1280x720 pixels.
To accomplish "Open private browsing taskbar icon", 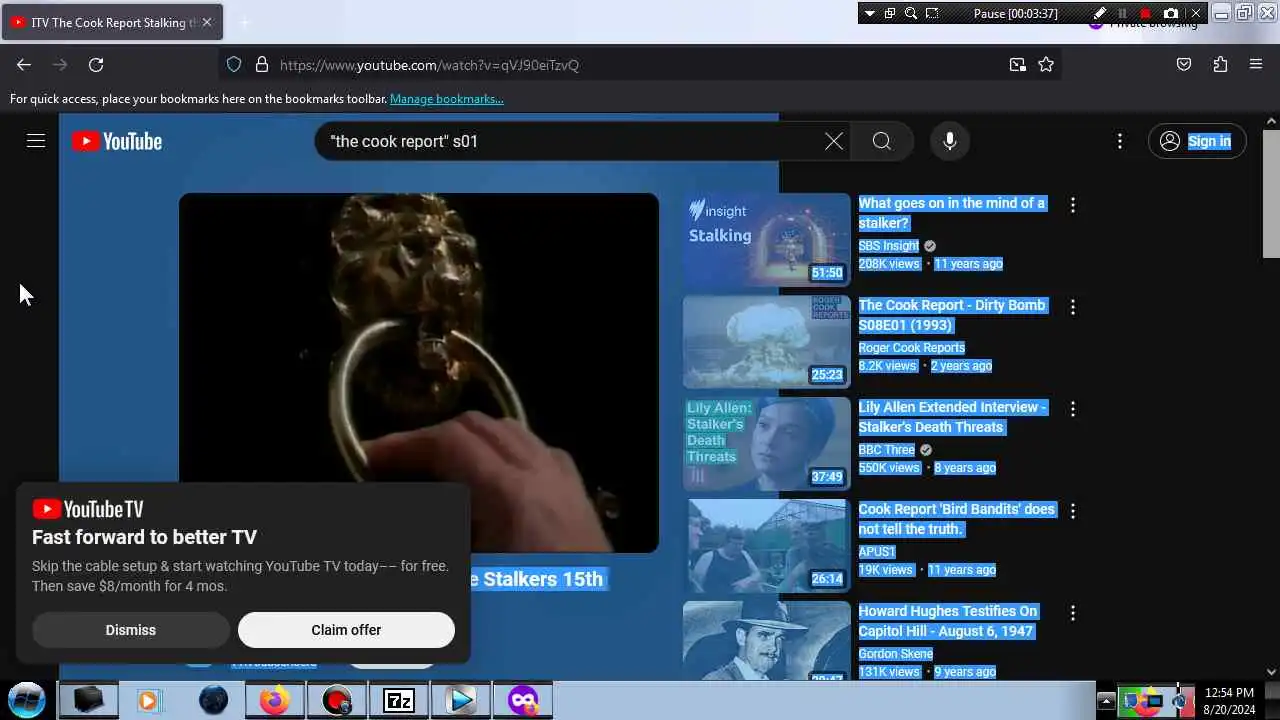I will pos(523,700).
